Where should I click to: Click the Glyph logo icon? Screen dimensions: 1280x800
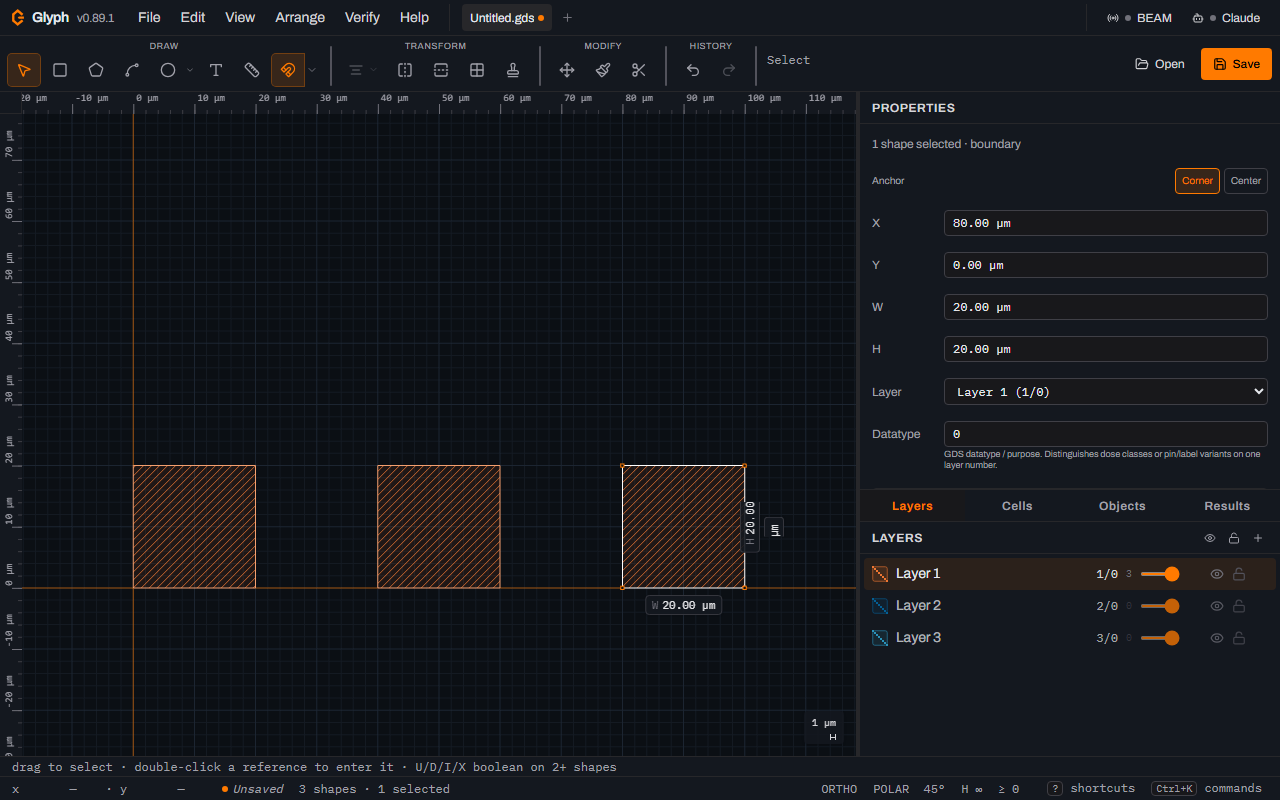click(x=17, y=17)
